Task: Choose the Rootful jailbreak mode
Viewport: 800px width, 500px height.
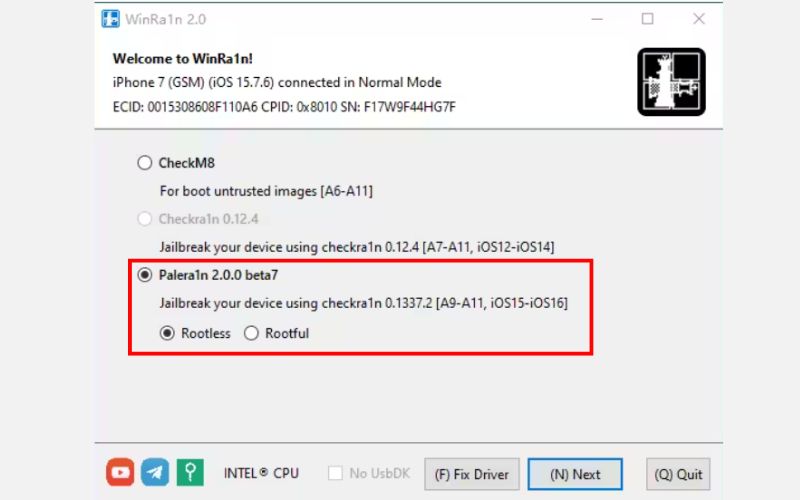Action: pos(251,333)
